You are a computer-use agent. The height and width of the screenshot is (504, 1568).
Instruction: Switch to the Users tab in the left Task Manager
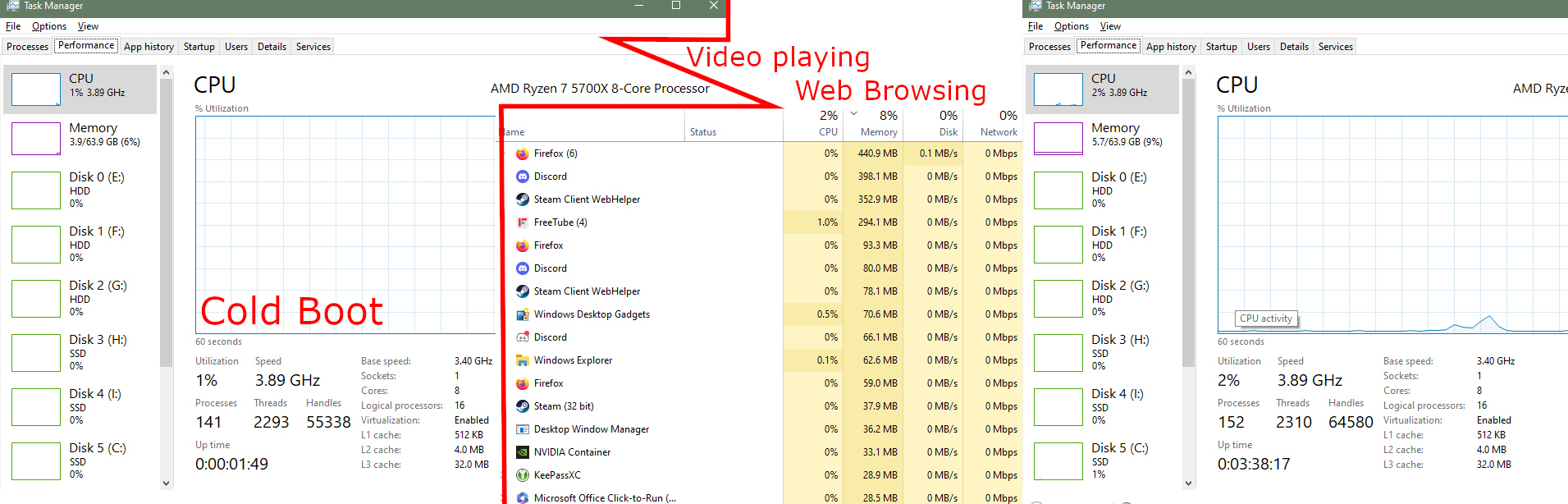(236, 47)
